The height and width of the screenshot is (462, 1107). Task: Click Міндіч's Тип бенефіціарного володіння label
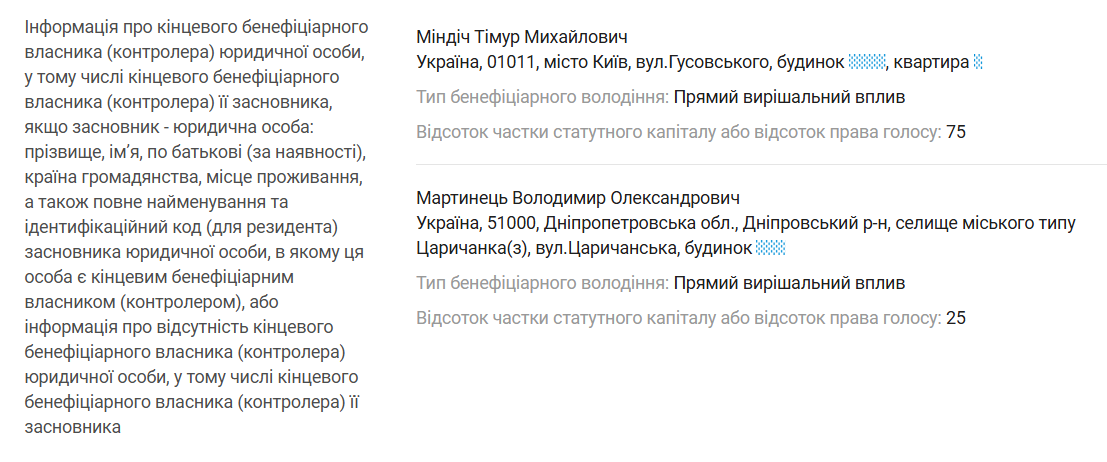pos(542,98)
